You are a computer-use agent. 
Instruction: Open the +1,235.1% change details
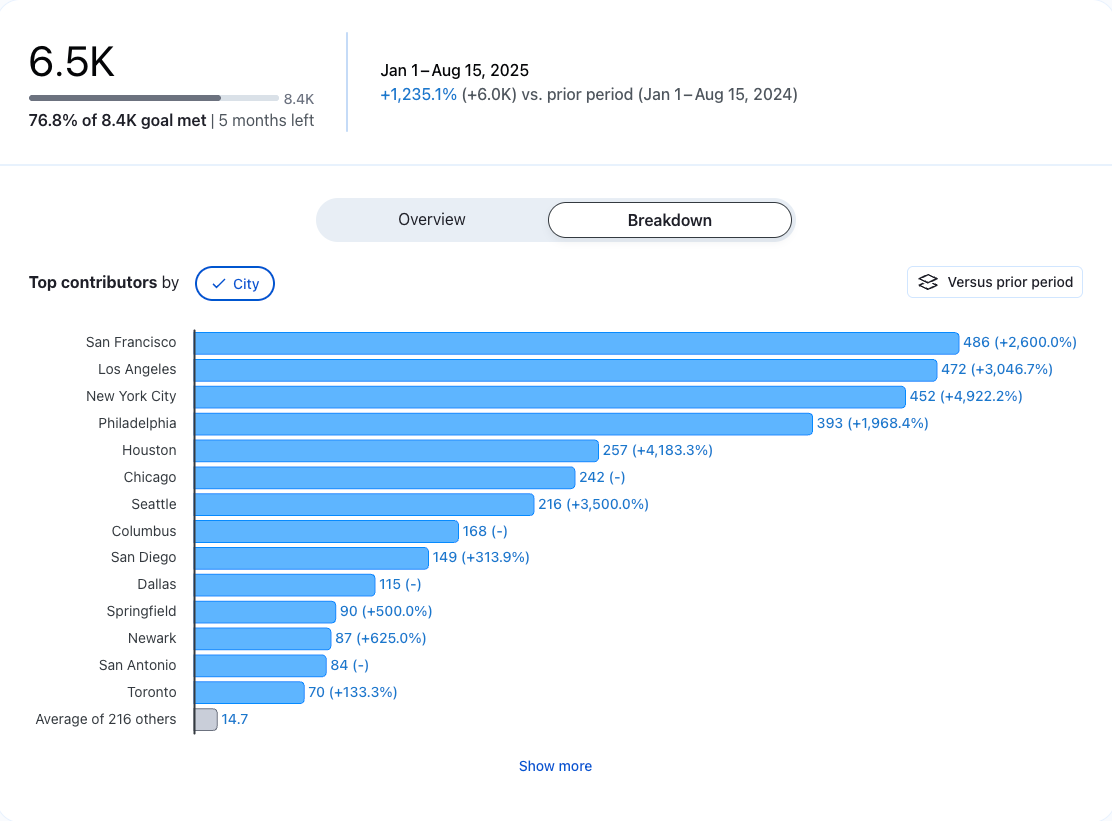tap(418, 94)
